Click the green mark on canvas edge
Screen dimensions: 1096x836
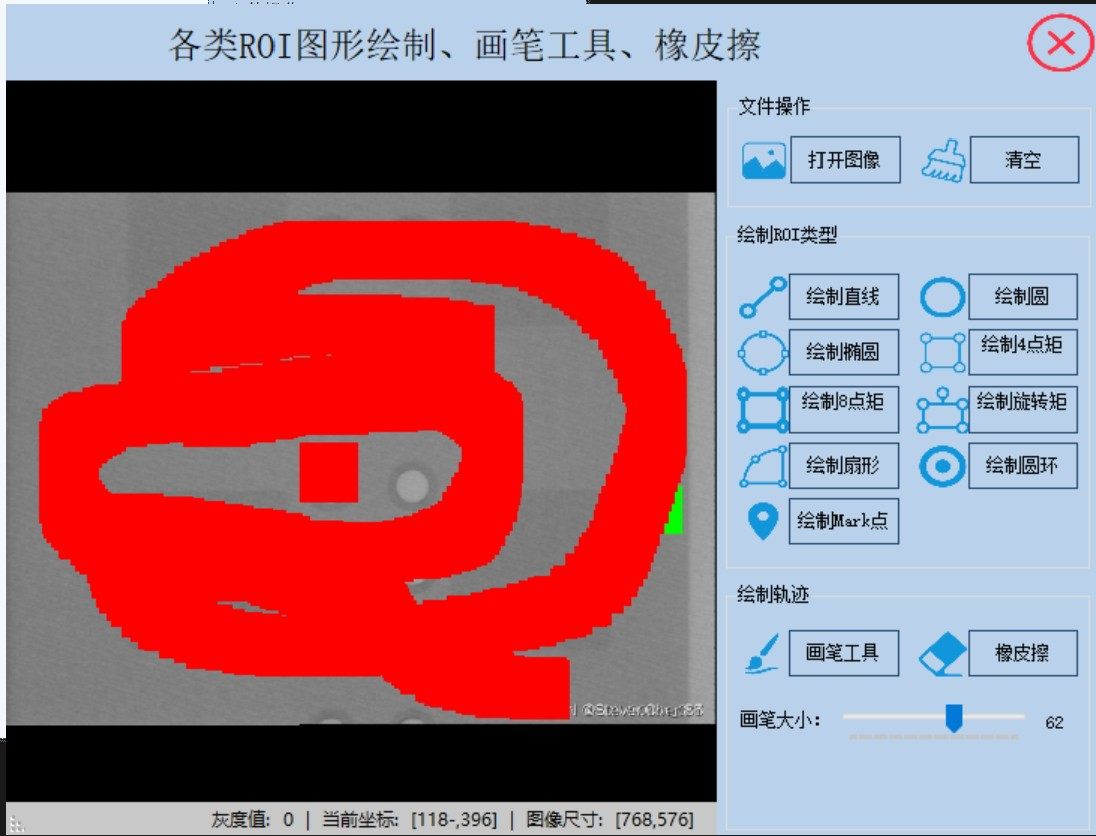tap(675, 510)
